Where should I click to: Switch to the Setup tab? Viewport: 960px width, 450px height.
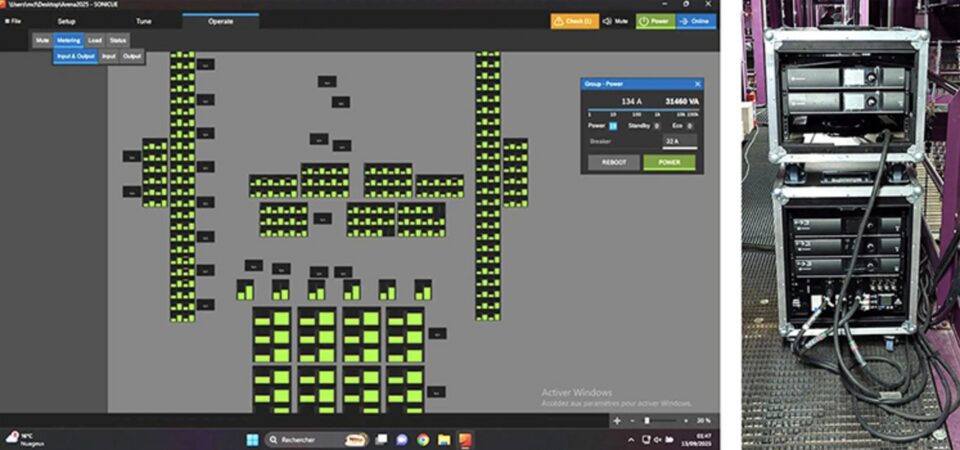(x=66, y=20)
